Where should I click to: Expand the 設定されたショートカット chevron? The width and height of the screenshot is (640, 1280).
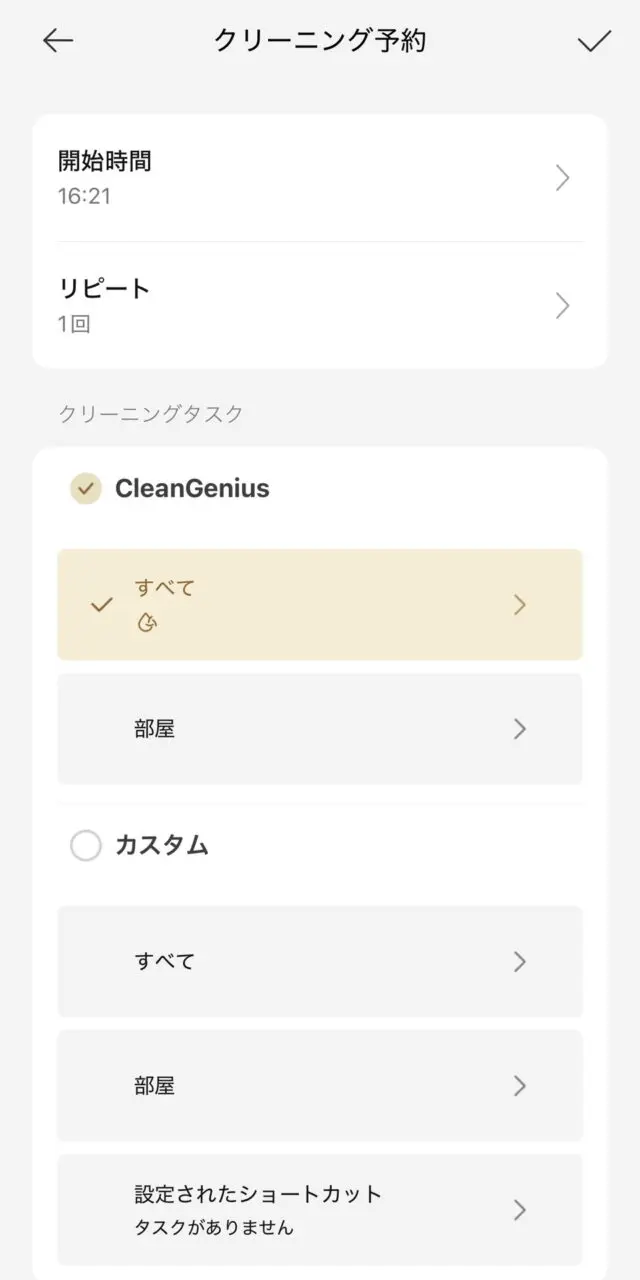[x=519, y=1210]
